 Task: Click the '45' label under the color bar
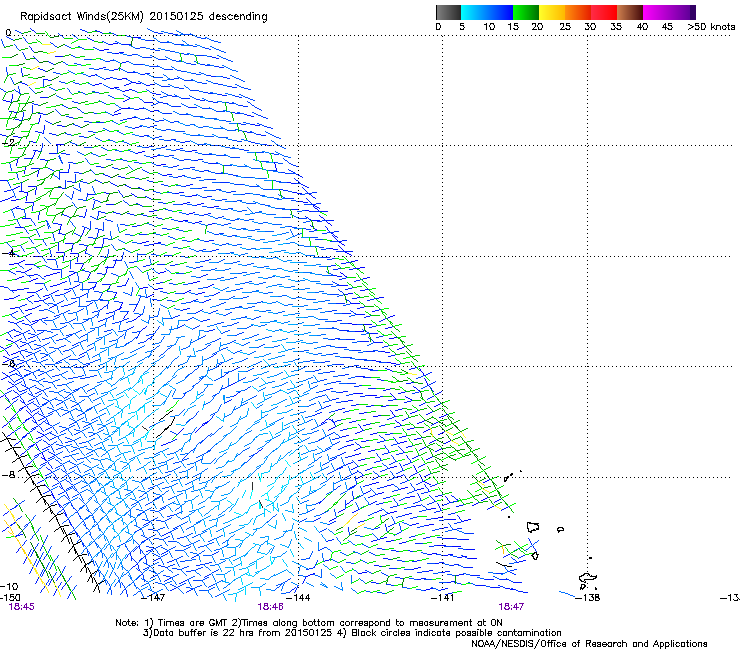coord(667,27)
